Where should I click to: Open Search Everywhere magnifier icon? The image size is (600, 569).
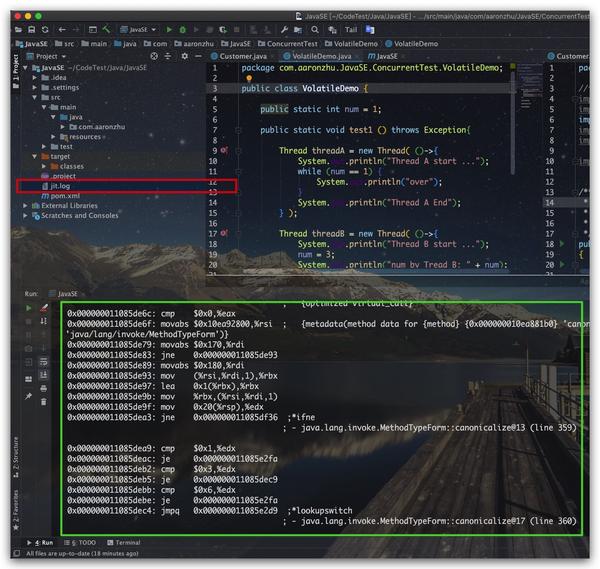315,30
